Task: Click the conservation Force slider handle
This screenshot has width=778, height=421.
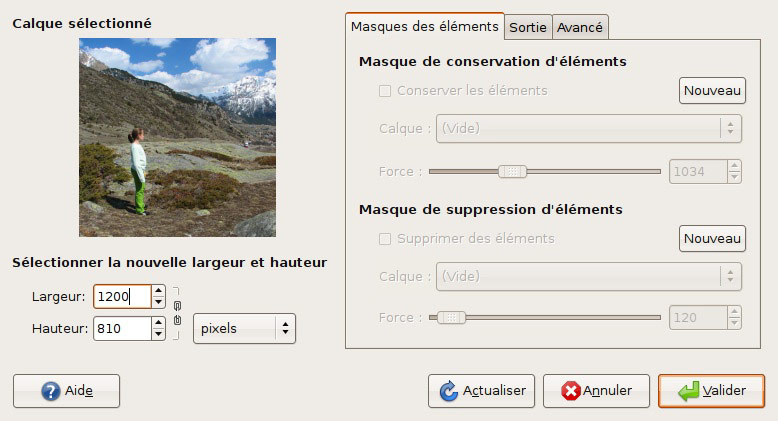Action: point(513,171)
